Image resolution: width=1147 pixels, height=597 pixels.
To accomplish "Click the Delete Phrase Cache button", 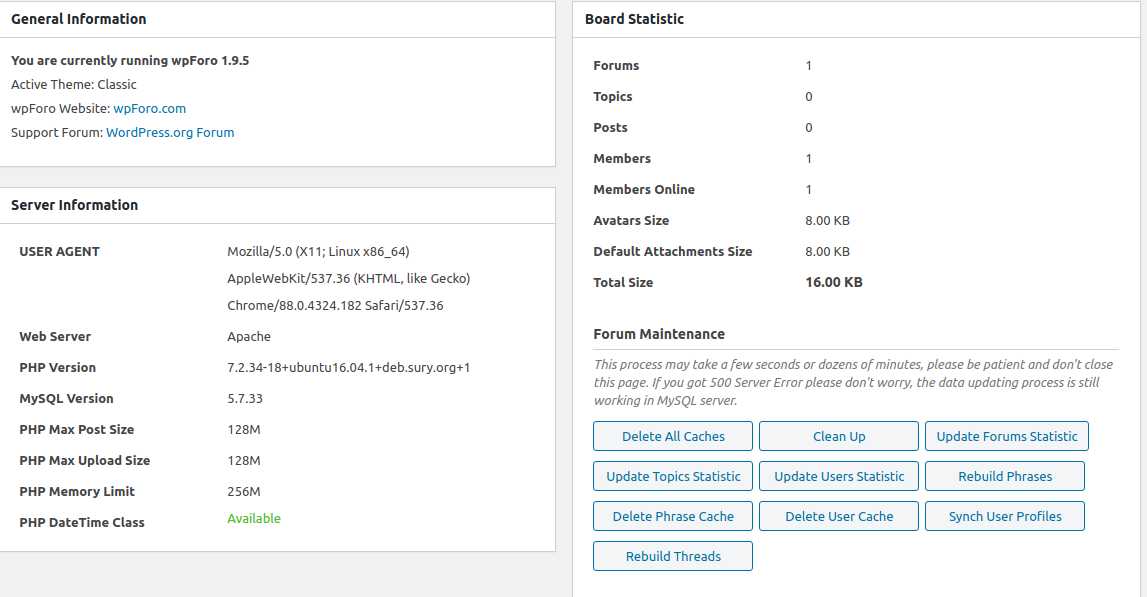I will [x=673, y=517].
